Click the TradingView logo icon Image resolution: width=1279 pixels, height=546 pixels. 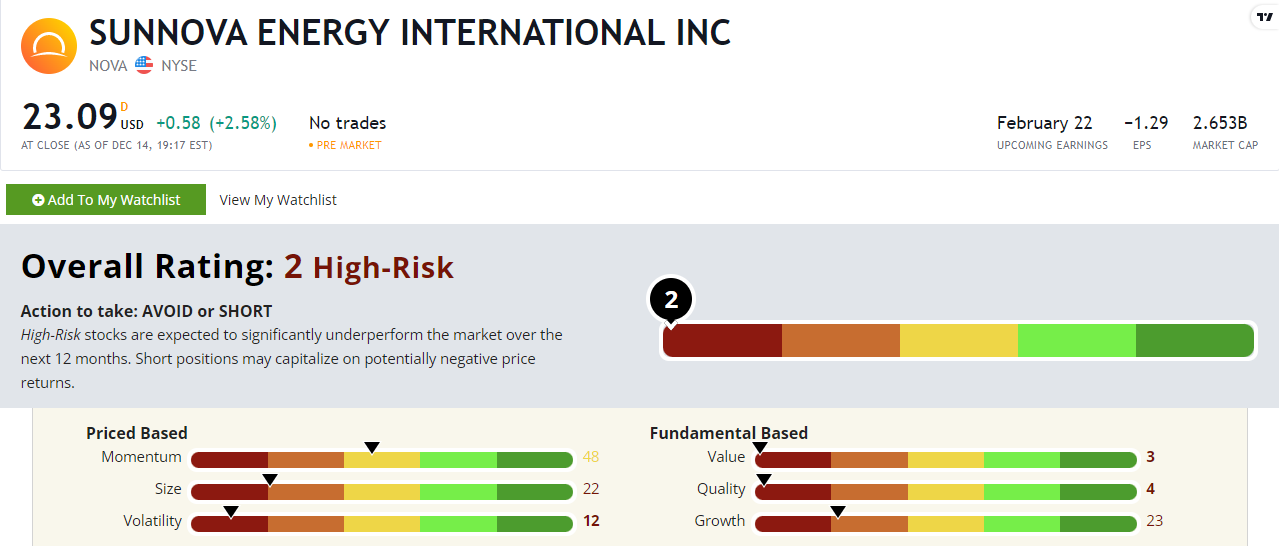pyautogui.click(x=1264, y=17)
